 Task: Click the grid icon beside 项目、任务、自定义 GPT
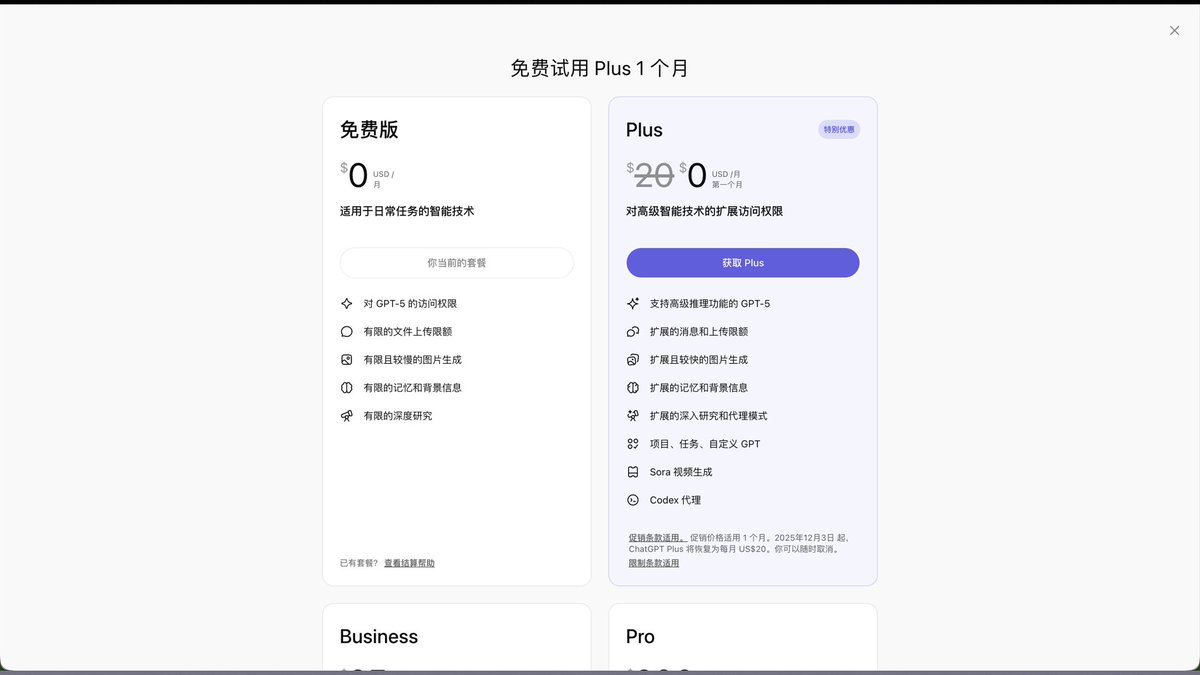(x=633, y=443)
